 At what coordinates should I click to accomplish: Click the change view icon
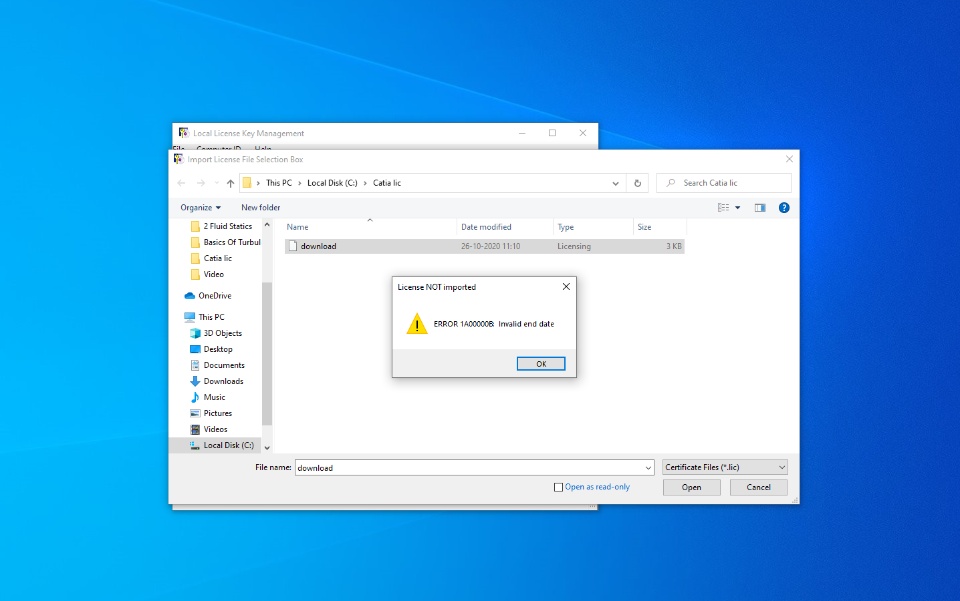(x=723, y=207)
